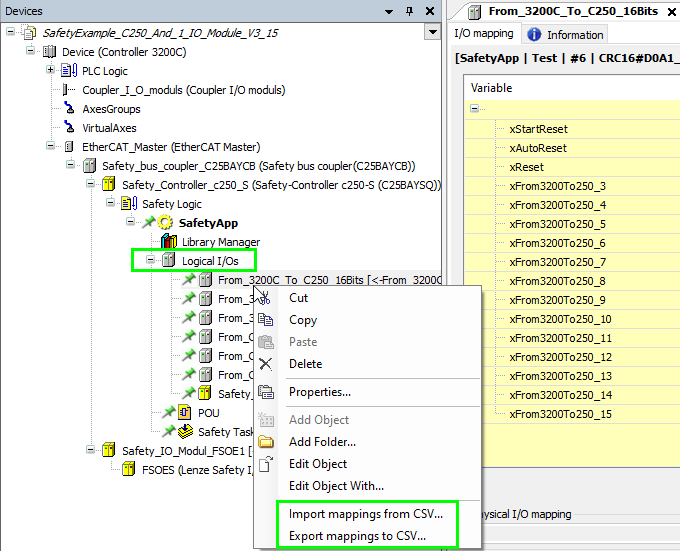
Task: Click the VirtualAxes icon
Action: pos(69,127)
